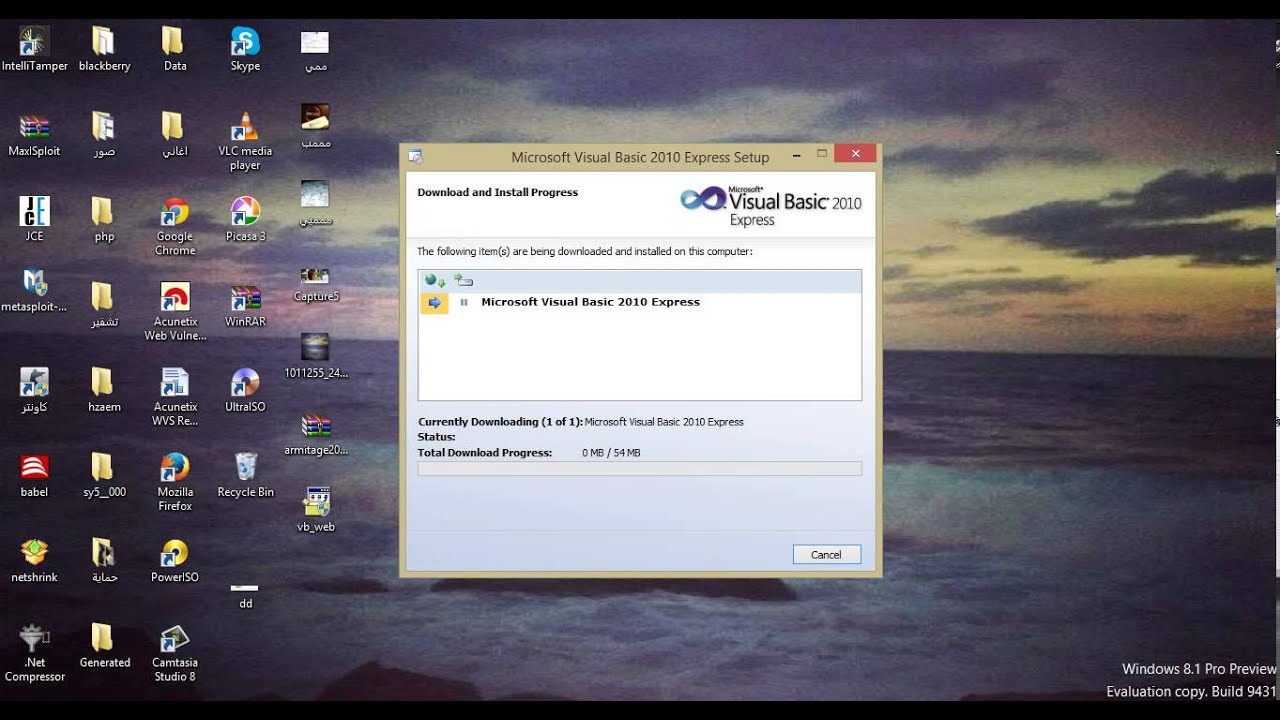Cancel the Visual Basic 2010 Express setup
The height and width of the screenshot is (720, 1280).
tap(826, 555)
